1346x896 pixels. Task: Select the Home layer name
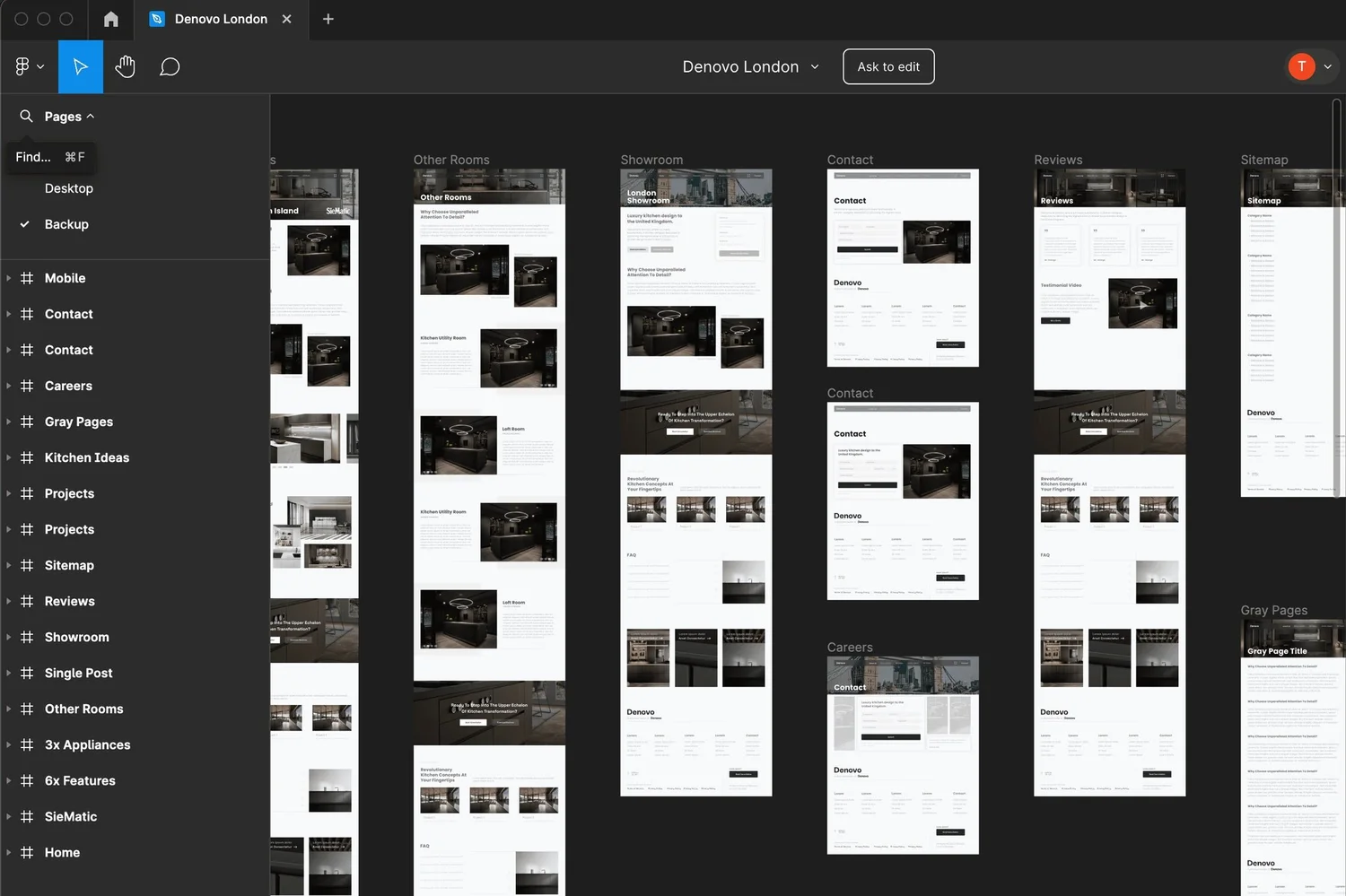(62, 852)
